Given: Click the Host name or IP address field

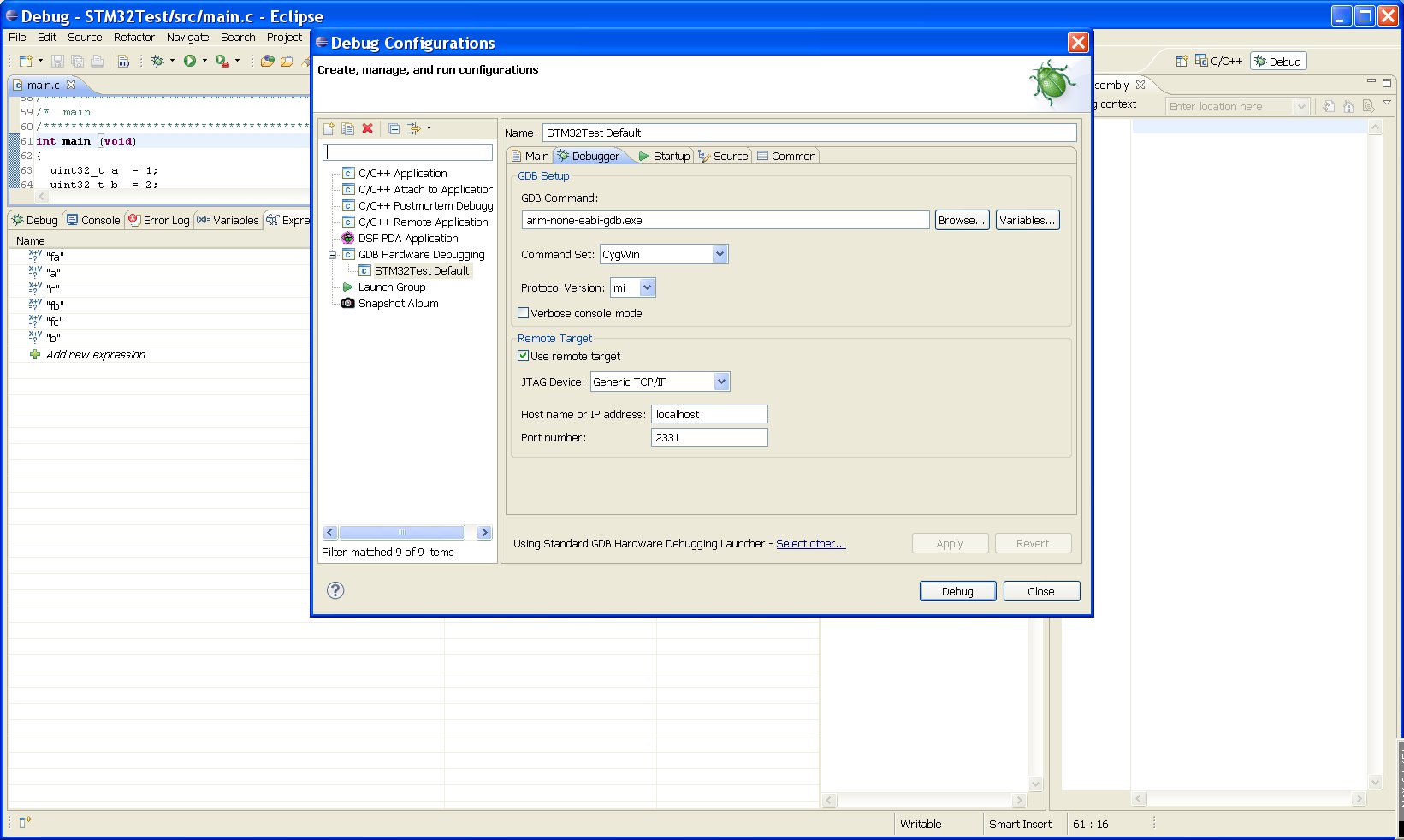Looking at the screenshot, I should [x=709, y=414].
